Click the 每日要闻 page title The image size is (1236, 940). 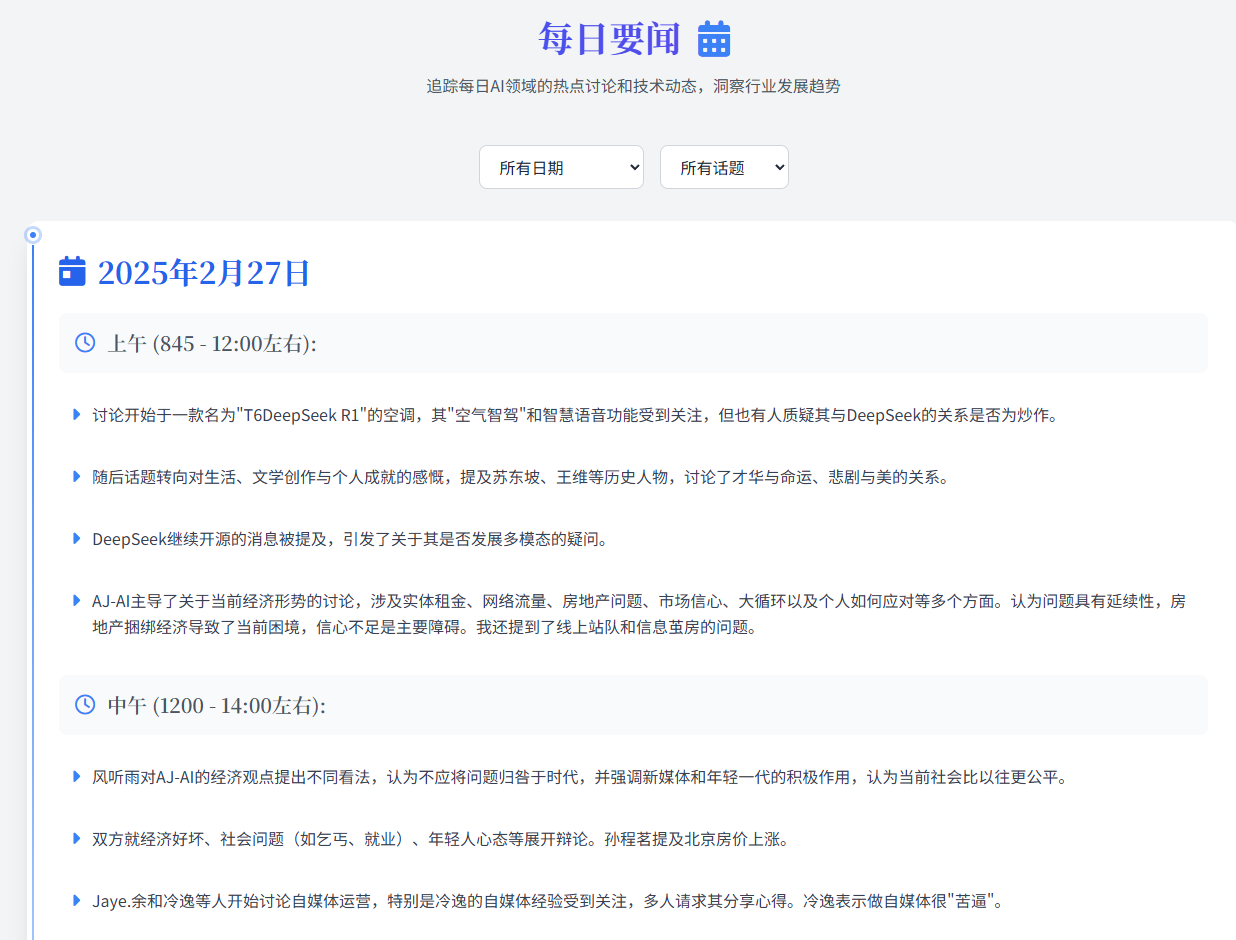[x=609, y=39]
